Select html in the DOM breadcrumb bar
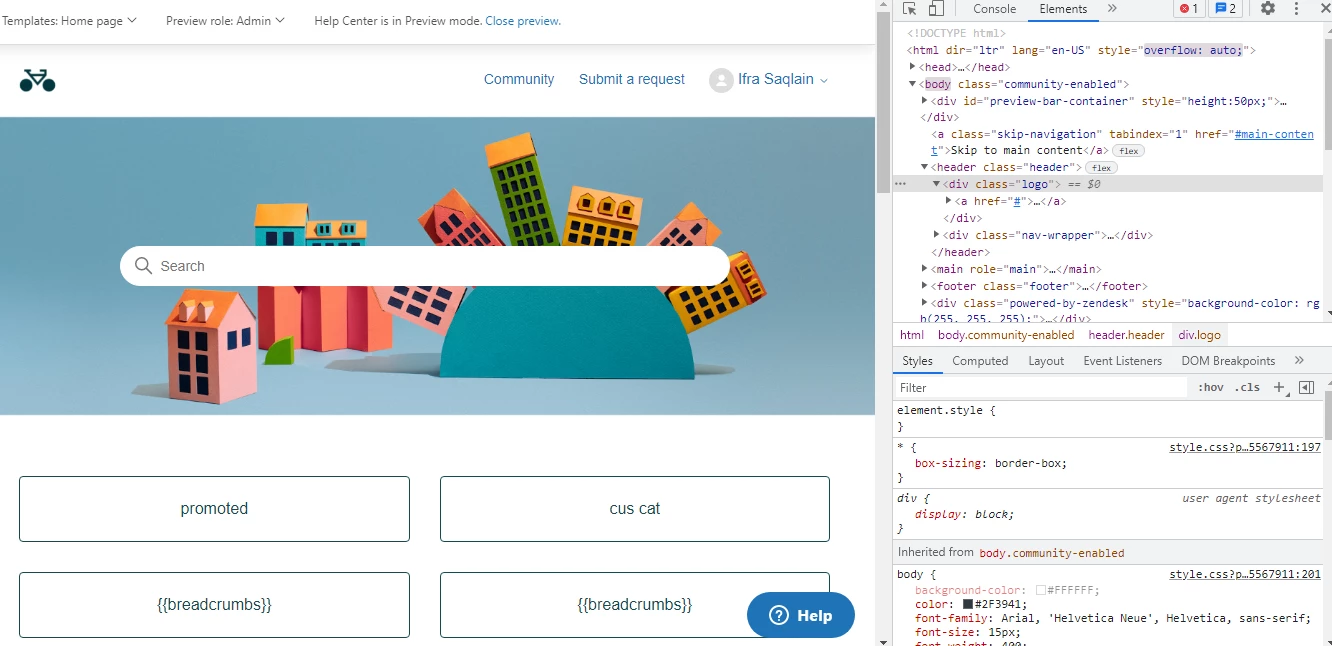This screenshot has width=1332, height=646. point(912,335)
